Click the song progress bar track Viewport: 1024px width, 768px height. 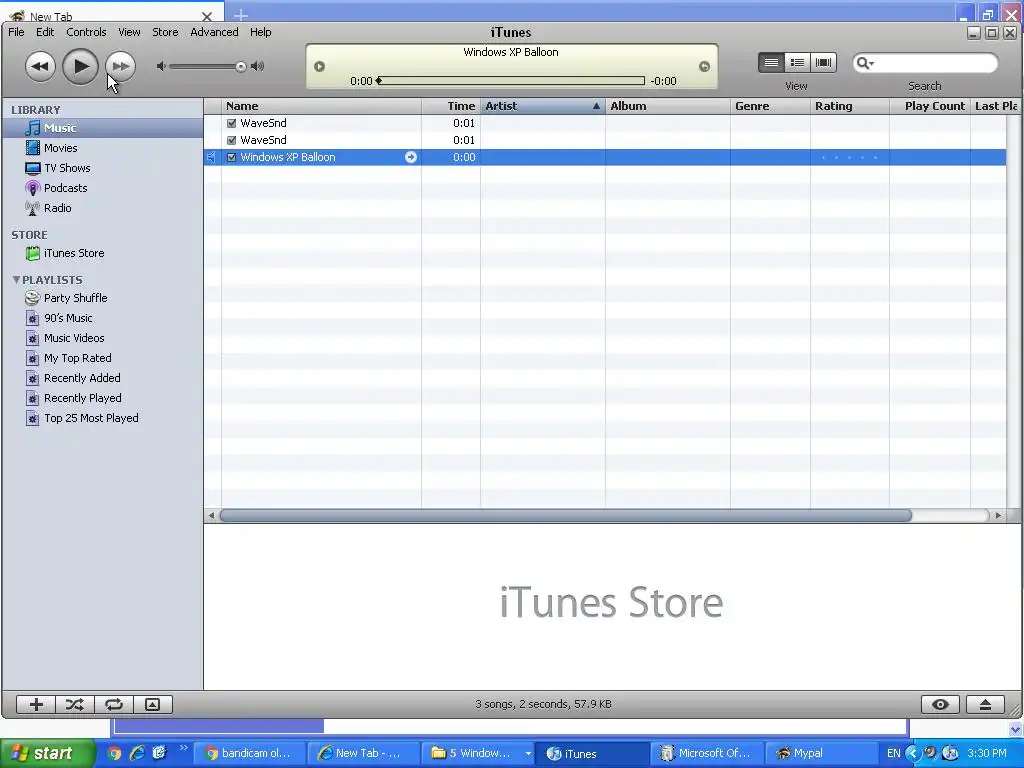511,81
